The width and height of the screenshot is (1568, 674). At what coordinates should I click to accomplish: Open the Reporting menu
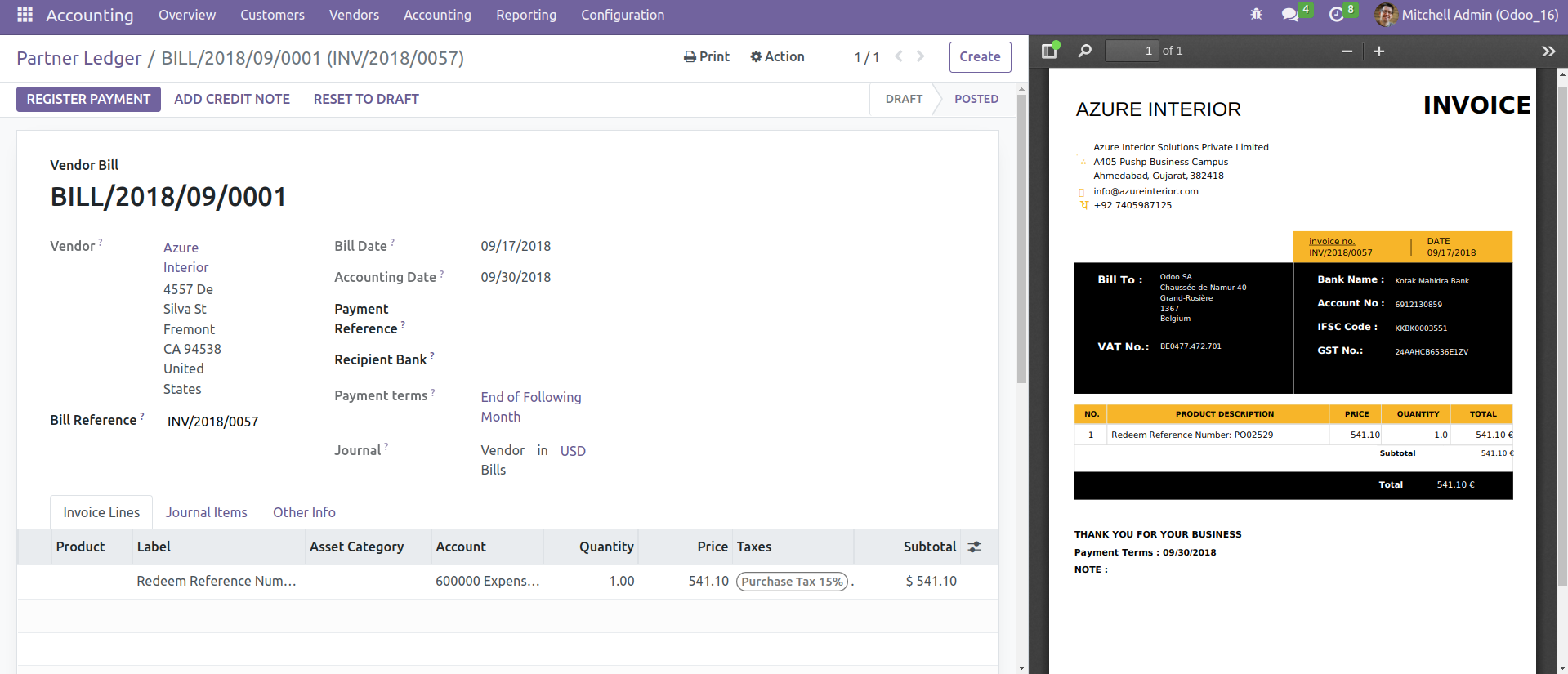526,15
